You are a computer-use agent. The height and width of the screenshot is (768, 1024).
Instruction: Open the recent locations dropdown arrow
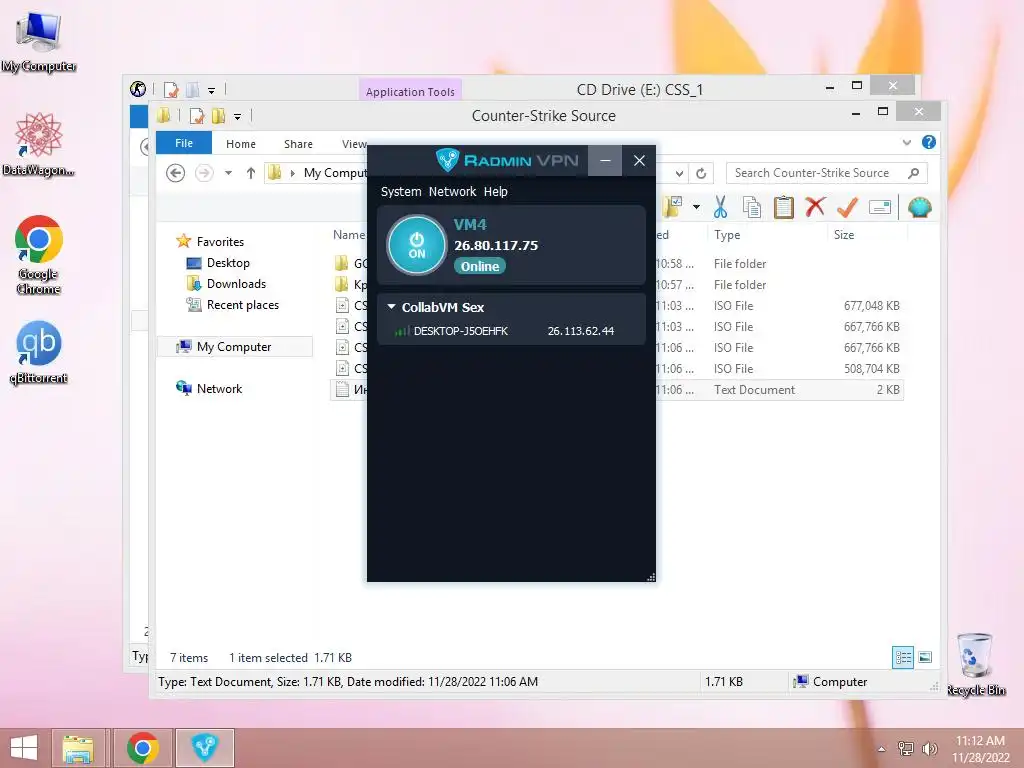coord(229,173)
